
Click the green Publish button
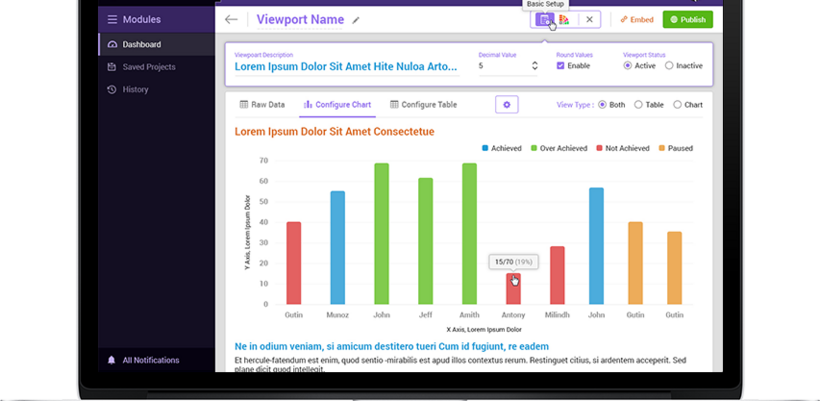(x=688, y=20)
